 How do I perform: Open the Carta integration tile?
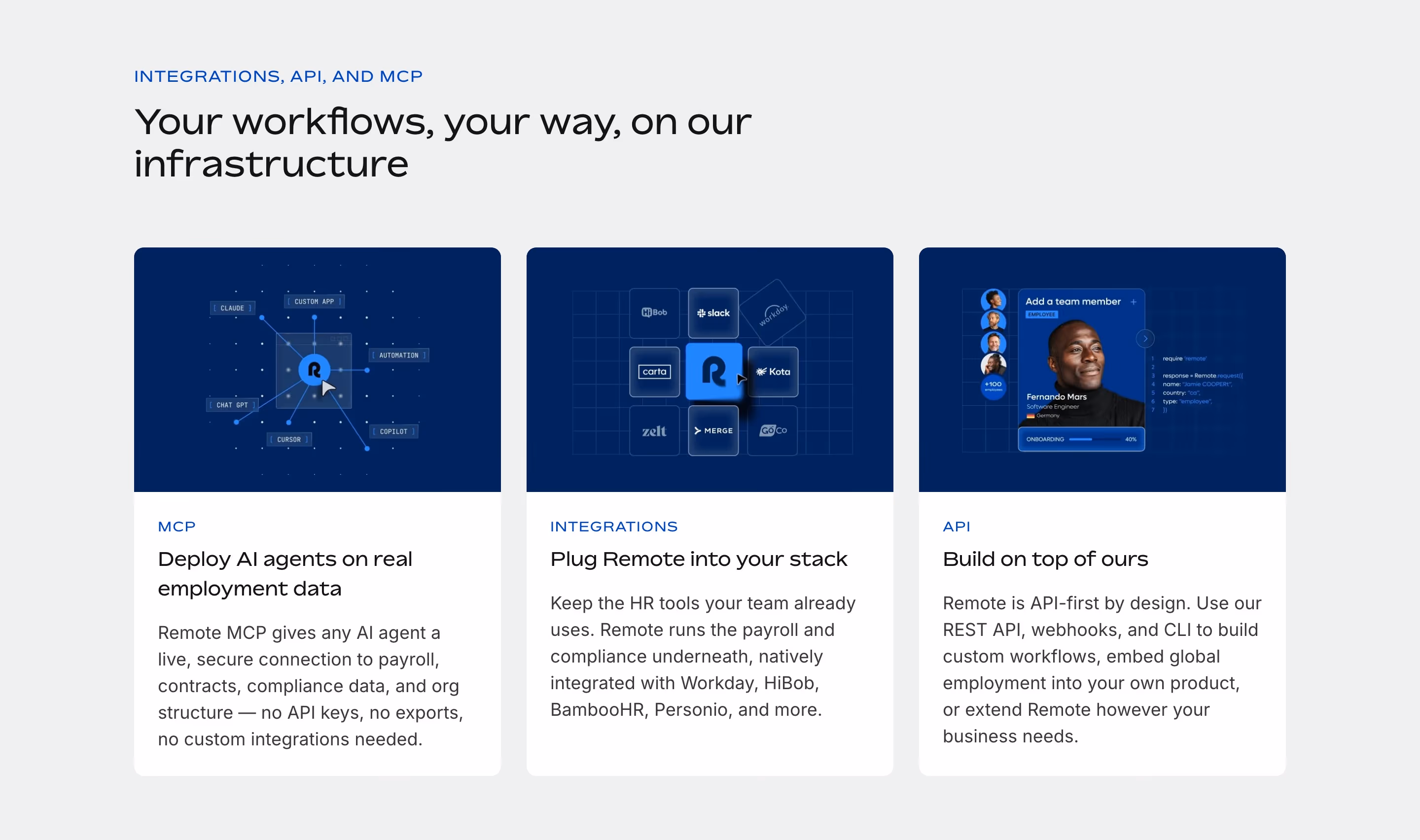654,372
